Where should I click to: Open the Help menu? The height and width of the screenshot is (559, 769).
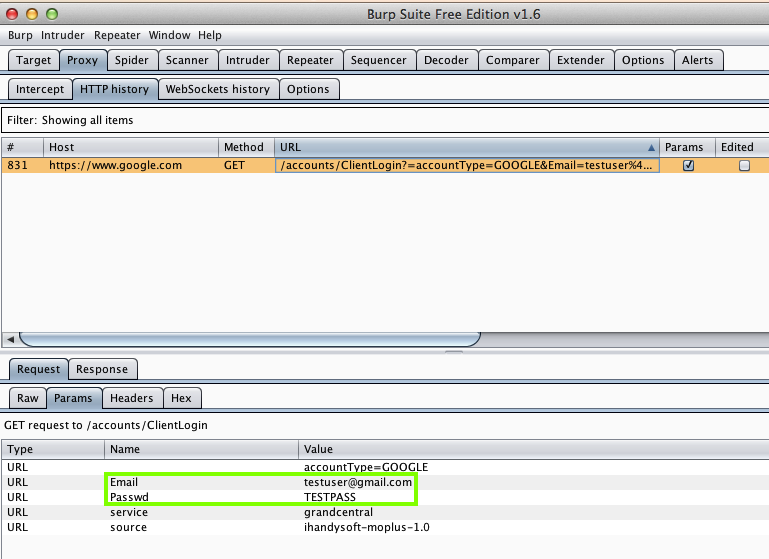[210, 35]
